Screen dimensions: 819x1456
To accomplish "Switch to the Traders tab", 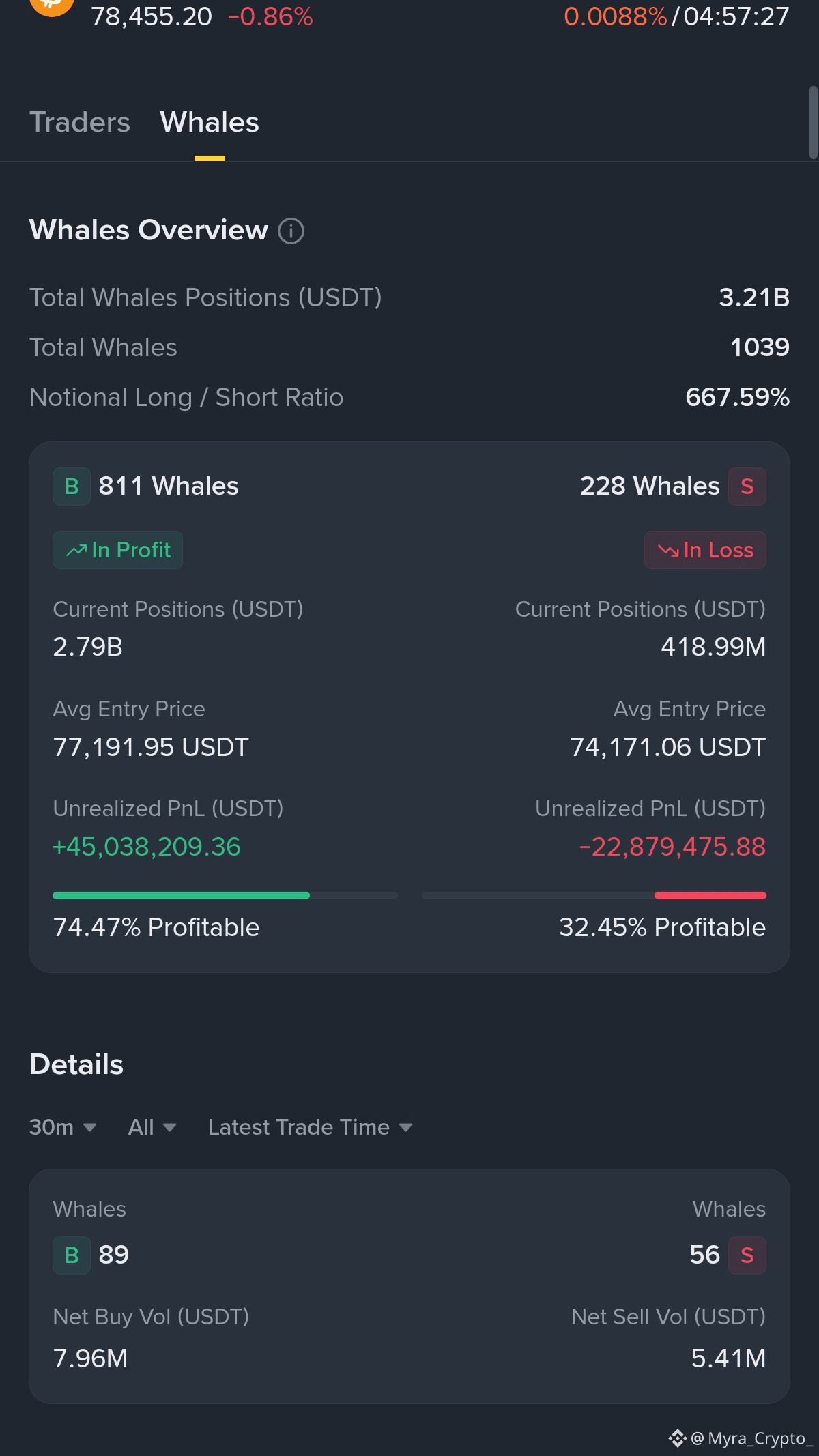I will [80, 123].
